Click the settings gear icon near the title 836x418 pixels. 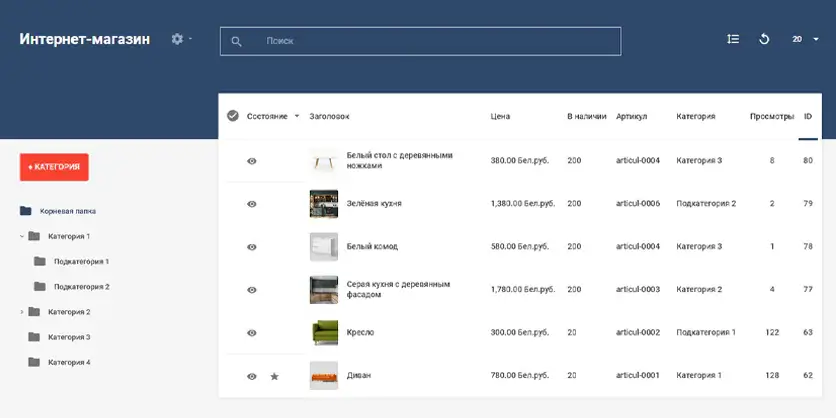click(178, 39)
